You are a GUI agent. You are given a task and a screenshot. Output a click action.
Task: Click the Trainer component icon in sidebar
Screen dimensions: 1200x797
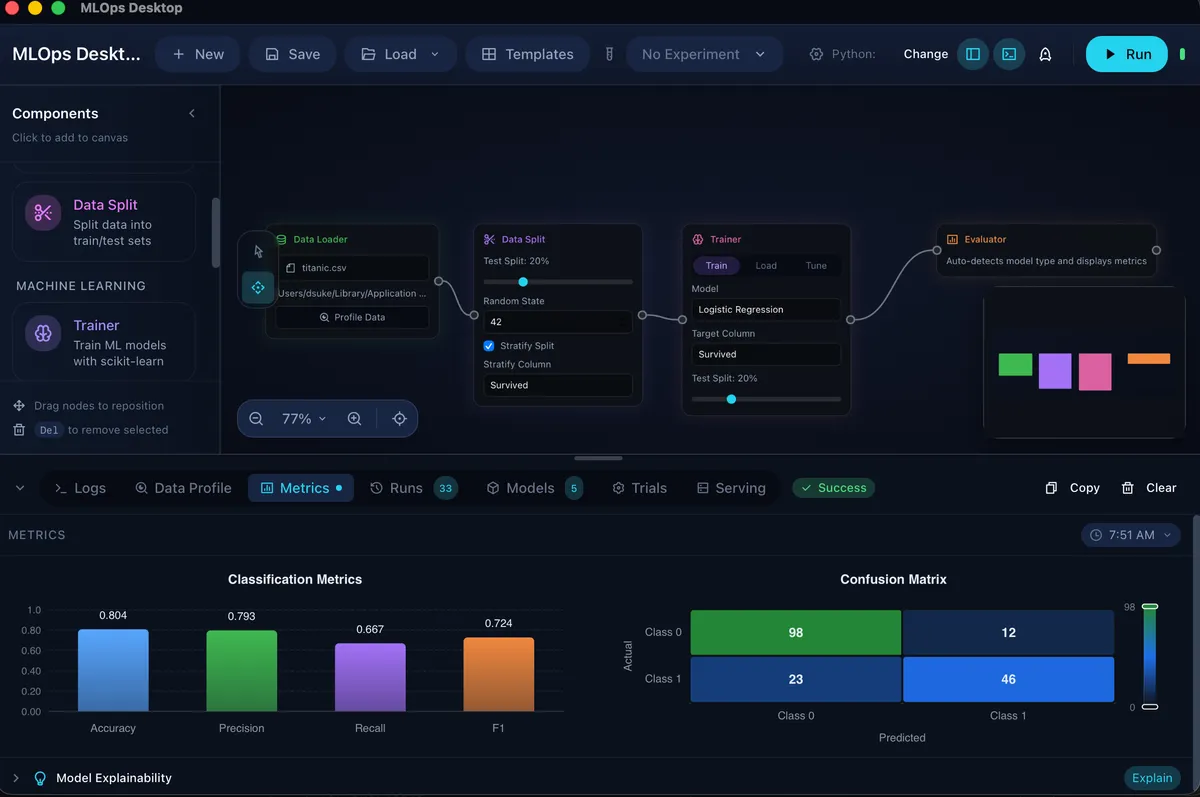[x=41, y=333]
